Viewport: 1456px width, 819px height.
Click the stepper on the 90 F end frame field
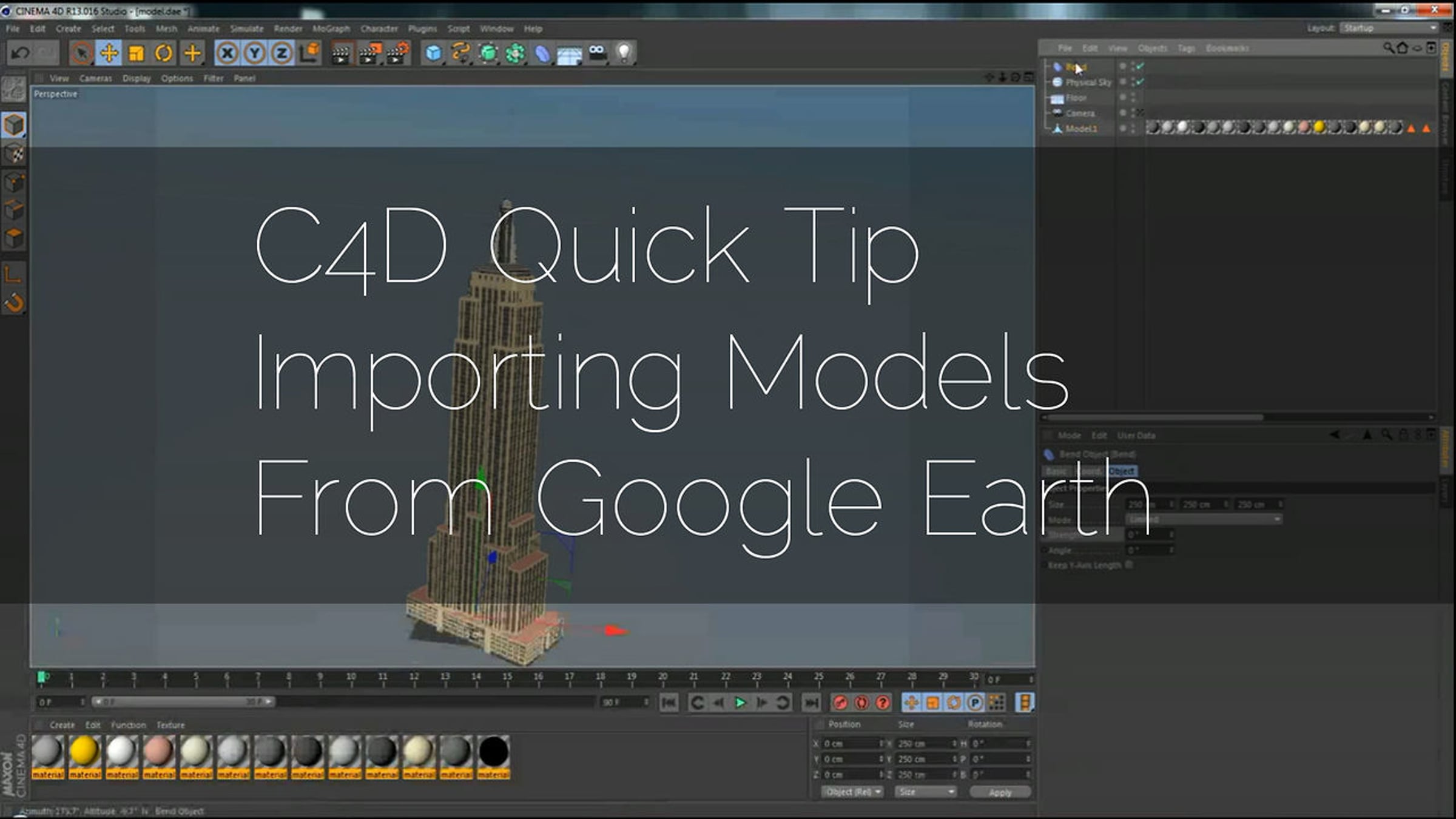646,702
